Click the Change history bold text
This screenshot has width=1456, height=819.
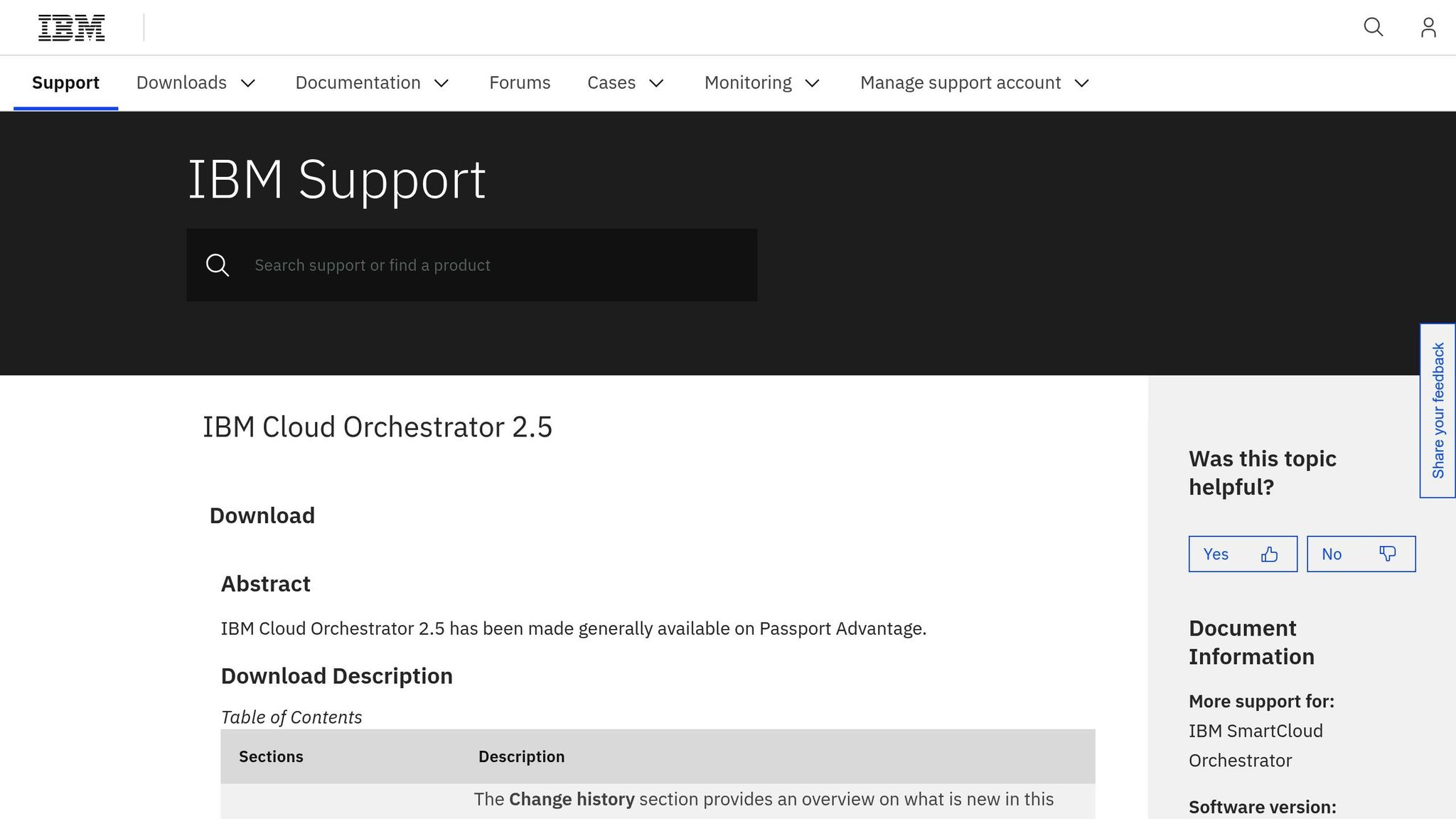pyautogui.click(x=572, y=799)
